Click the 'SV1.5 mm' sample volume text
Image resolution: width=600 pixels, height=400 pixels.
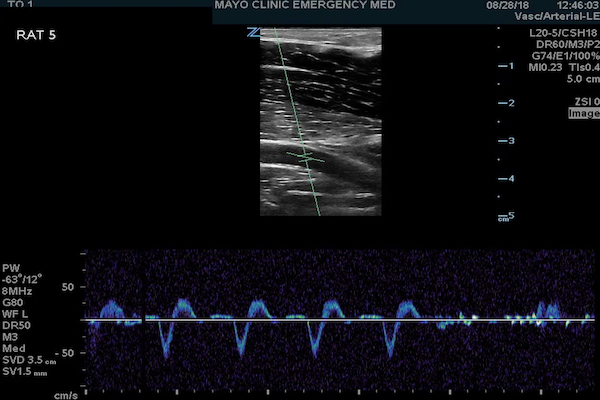25,372
